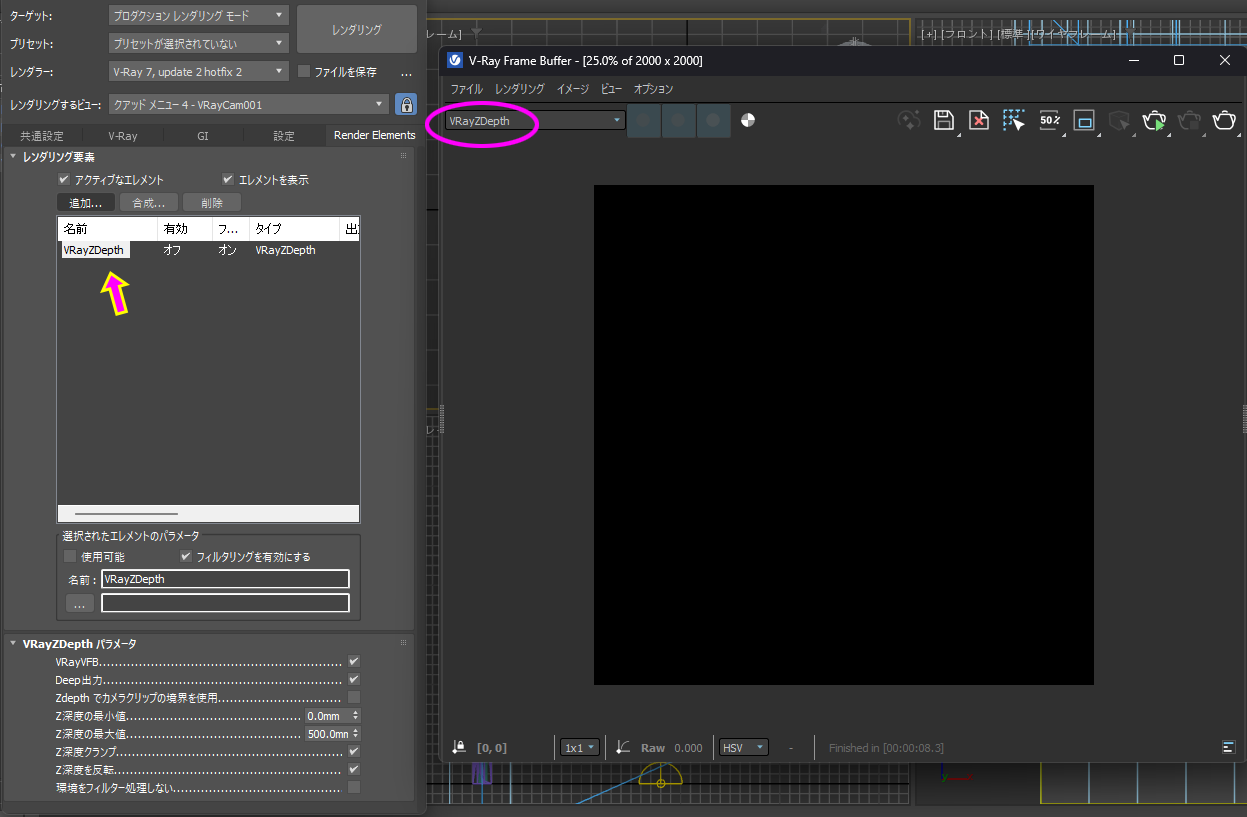The height and width of the screenshot is (817, 1247).
Task: Switch to the GI tab
Action: tap(203, 136)
